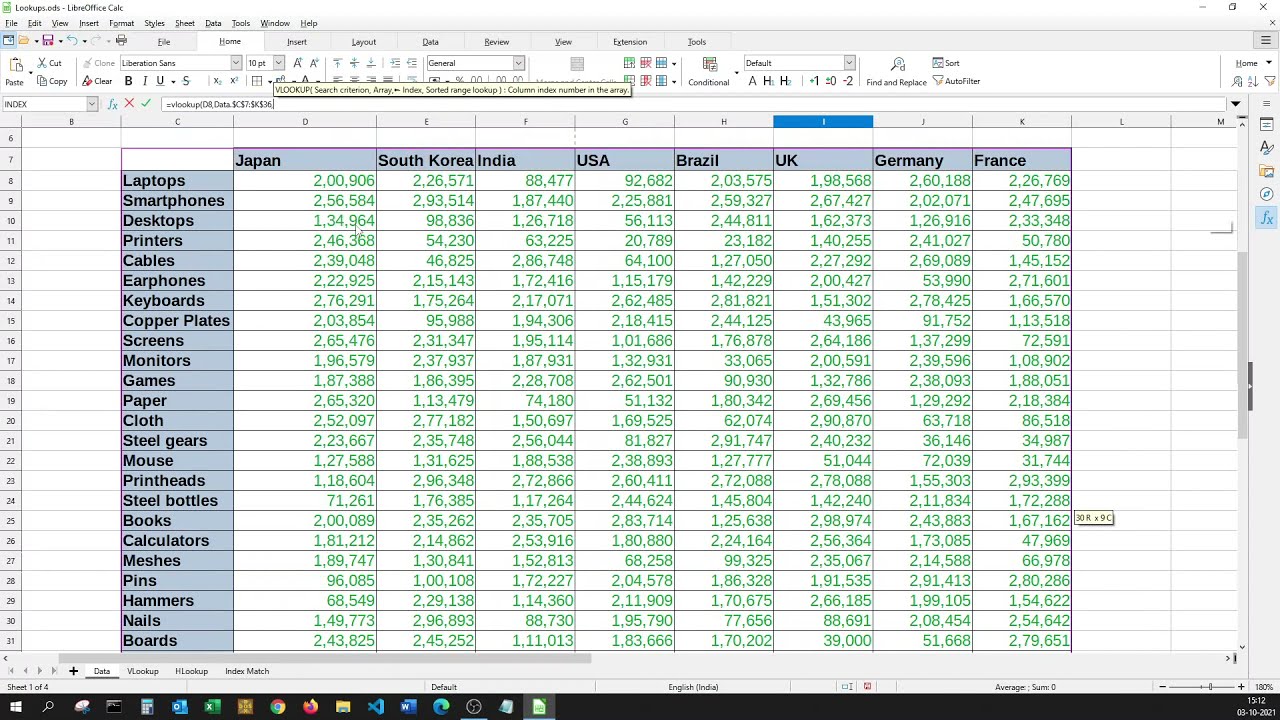Switch to the Layout ribbon tab
Viewport: 1280px width, 720px height.
point(364,42)
